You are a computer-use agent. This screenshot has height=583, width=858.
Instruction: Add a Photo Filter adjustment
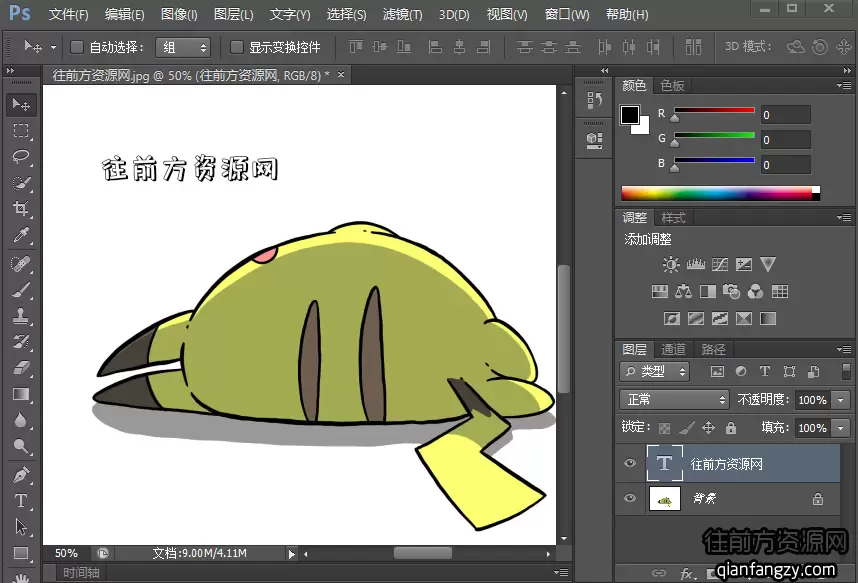click(x=732, y=292)
